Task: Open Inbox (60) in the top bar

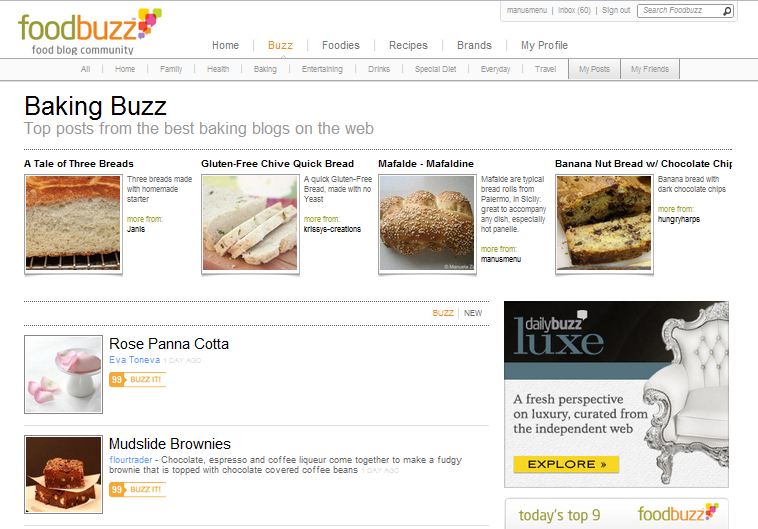Action: coord(574,10)
